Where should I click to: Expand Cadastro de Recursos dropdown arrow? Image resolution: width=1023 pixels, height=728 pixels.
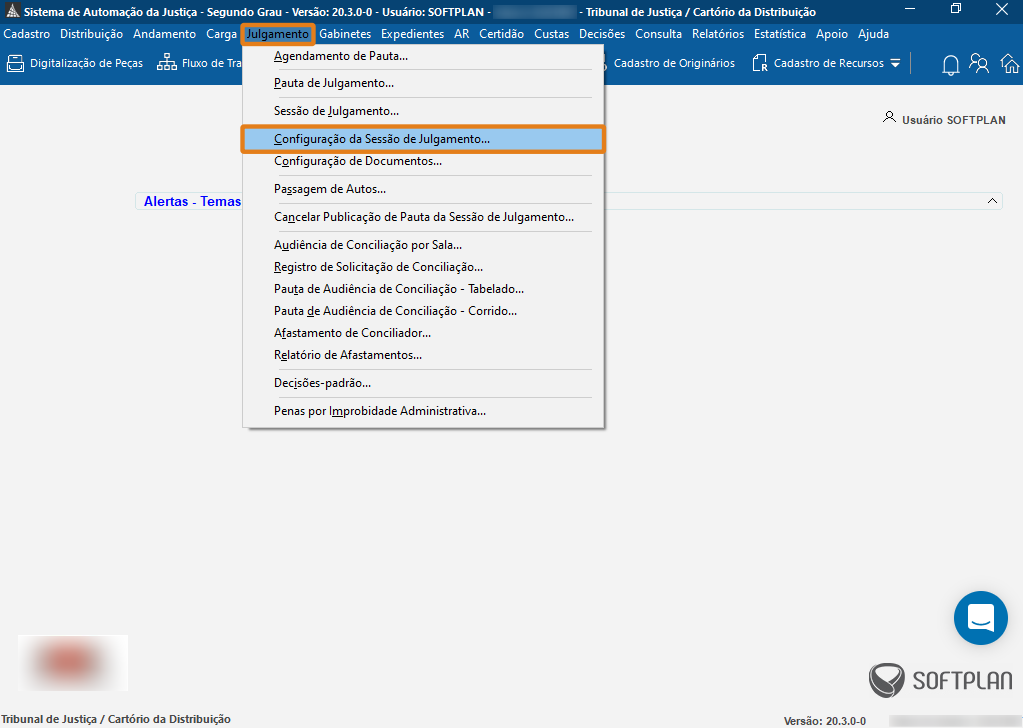tap(895, 64)
